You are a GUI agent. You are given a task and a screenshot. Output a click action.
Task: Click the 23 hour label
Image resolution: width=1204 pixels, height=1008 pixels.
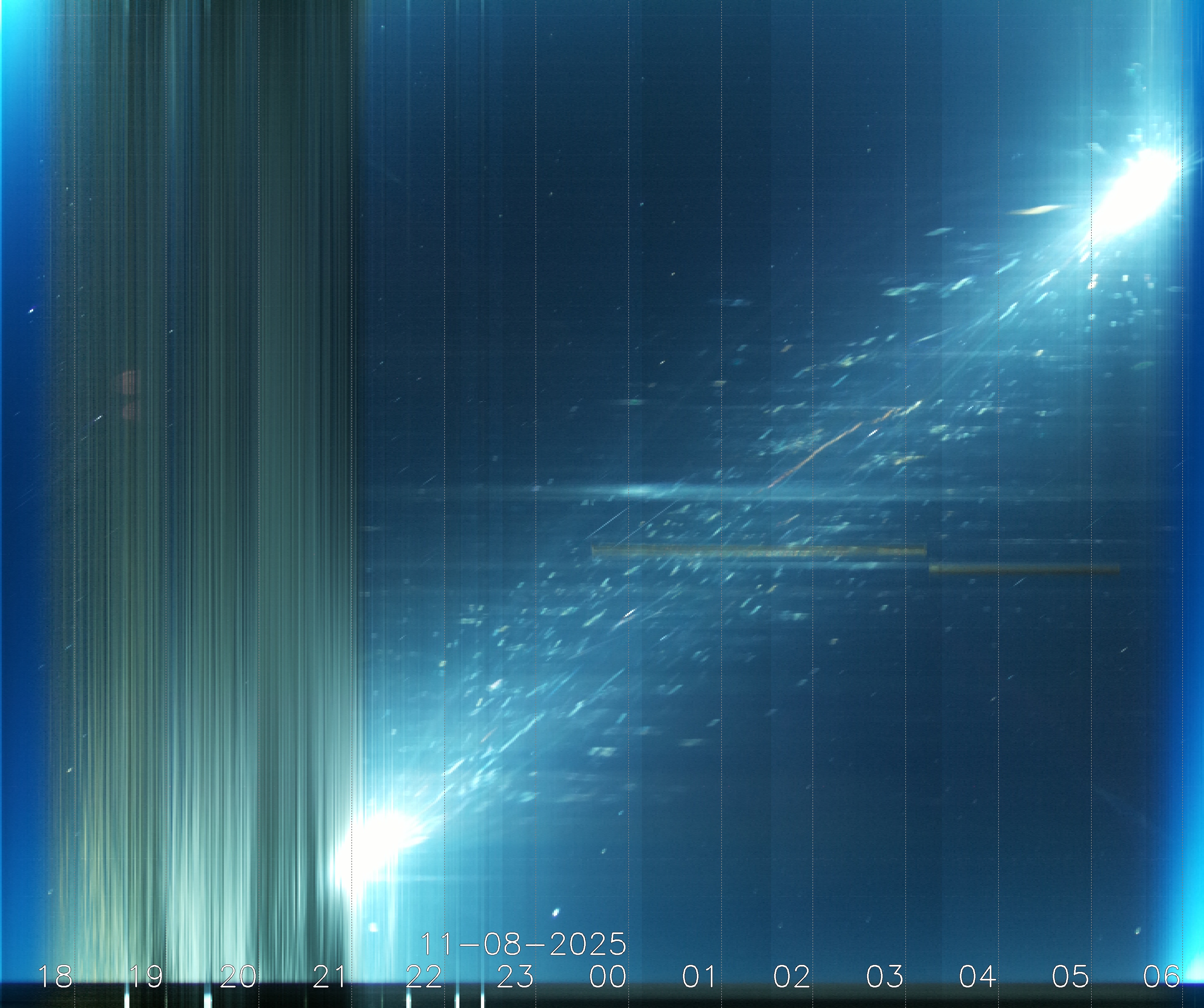(x=515, y=976)
